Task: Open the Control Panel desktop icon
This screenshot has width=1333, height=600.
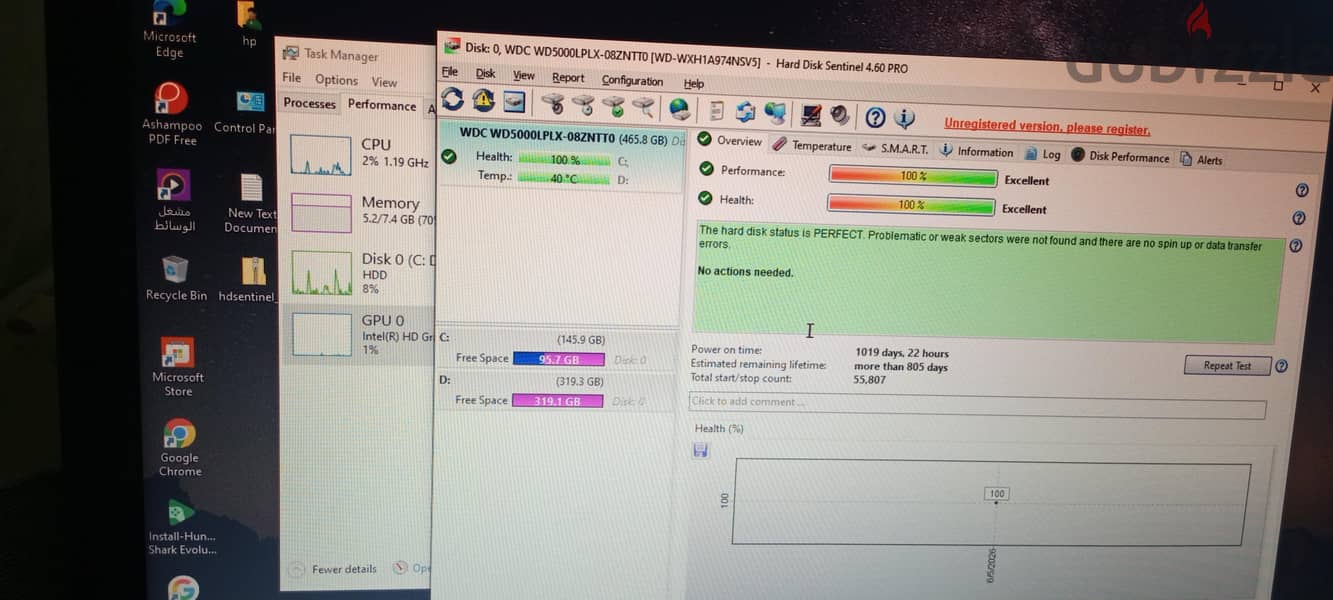Action: 246,112
